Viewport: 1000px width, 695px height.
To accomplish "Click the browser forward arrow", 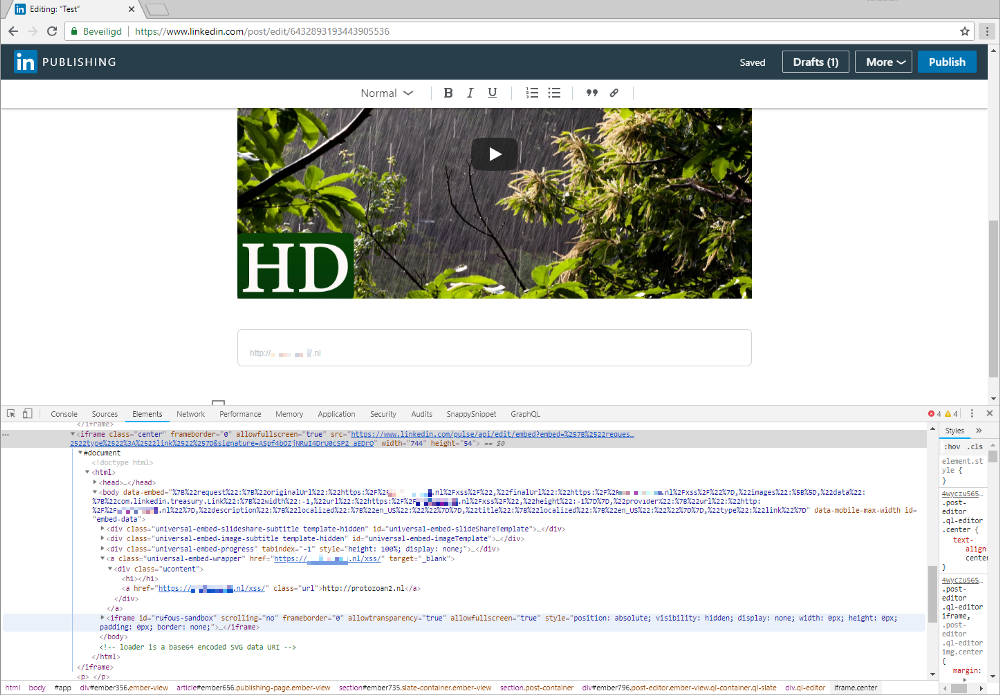I will click(33, 31).
